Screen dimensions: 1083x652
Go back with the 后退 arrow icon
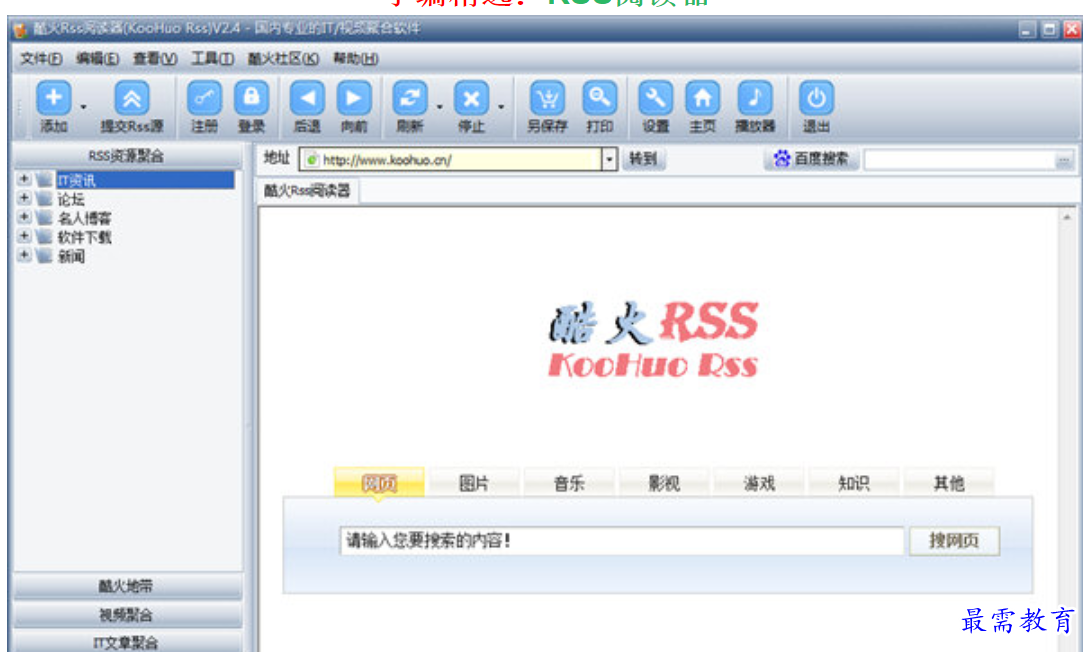click(x=307, y=98)
